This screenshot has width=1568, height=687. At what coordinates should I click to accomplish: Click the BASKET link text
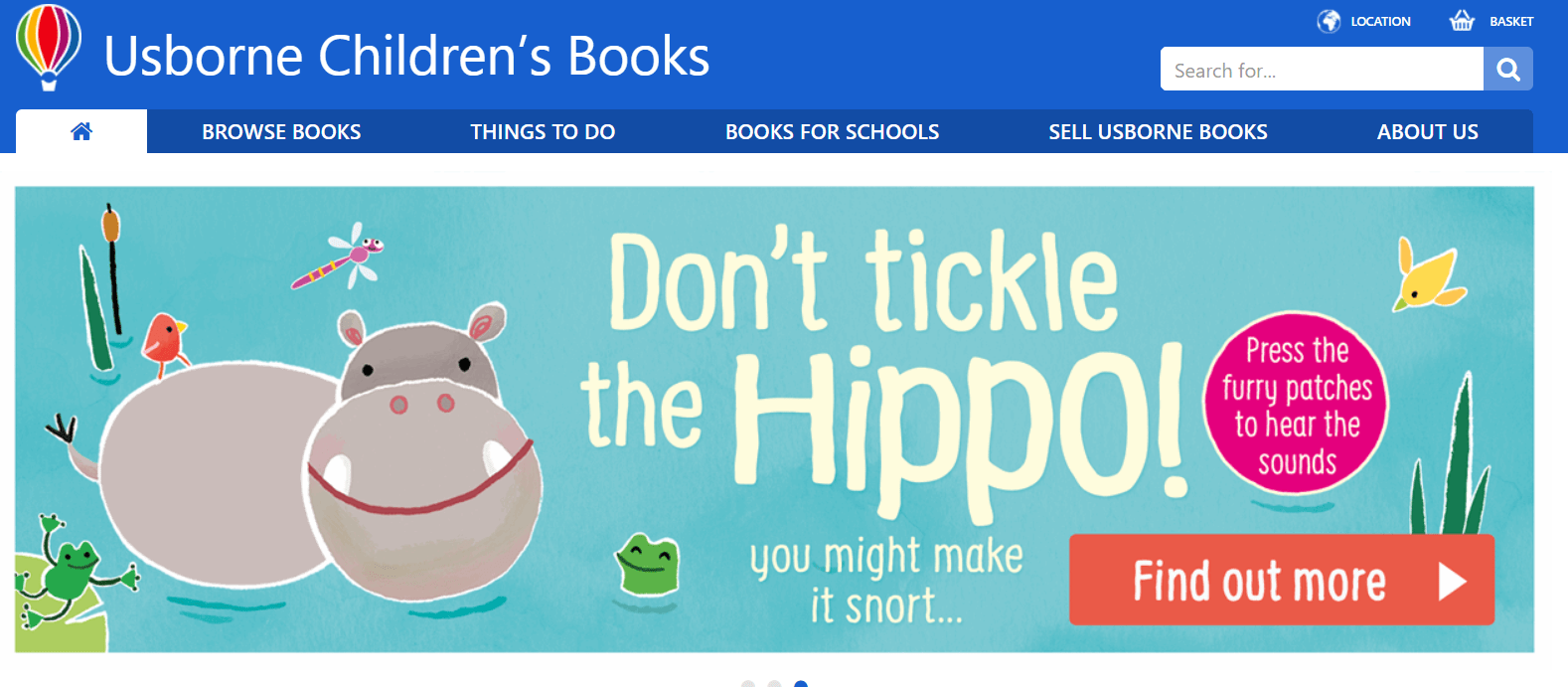coord(1511,21)
